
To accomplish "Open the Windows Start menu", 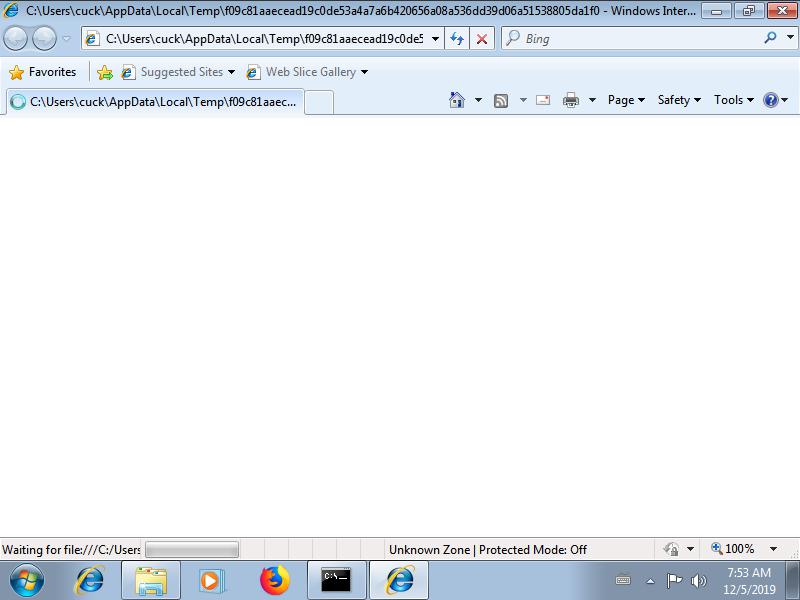I will pos(27,581).
